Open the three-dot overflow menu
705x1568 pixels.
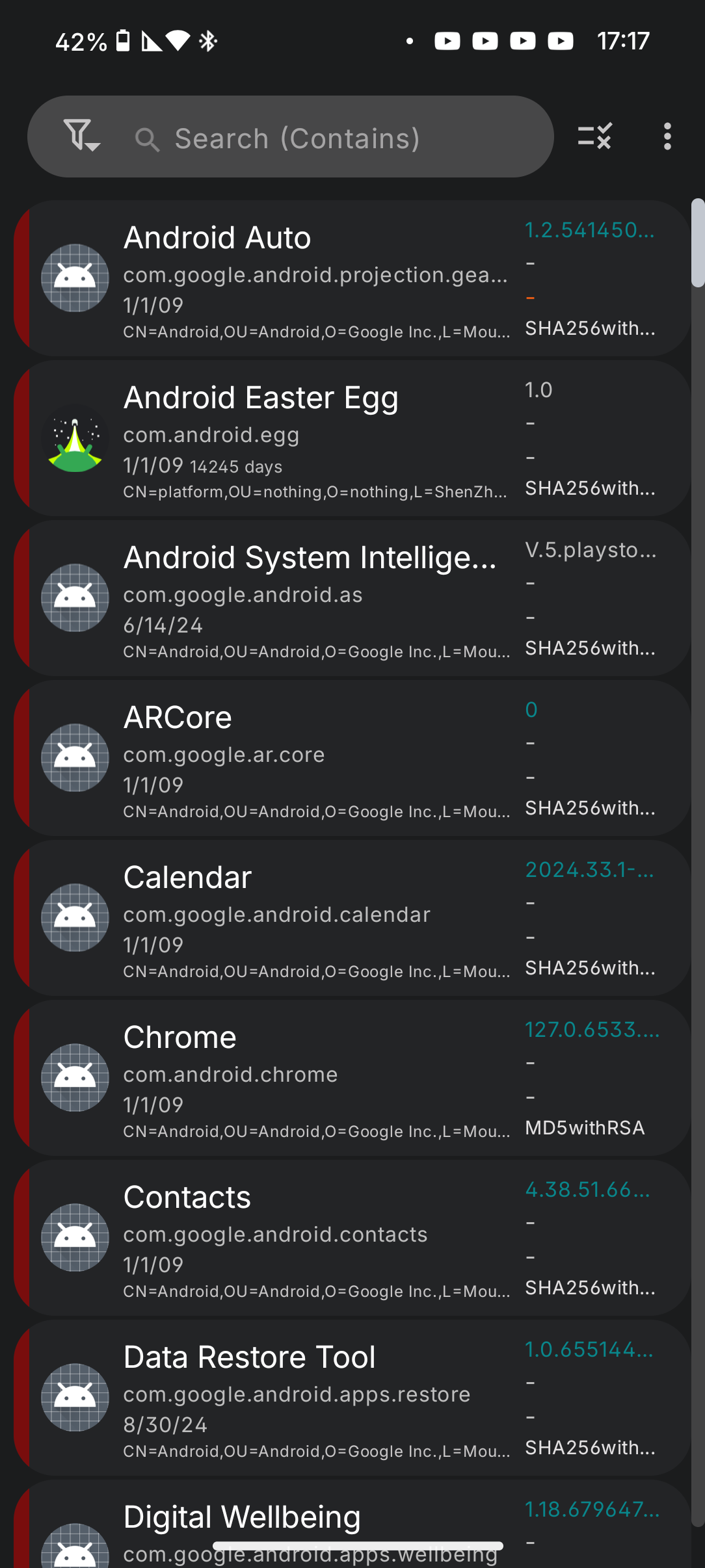coord(667,137)
